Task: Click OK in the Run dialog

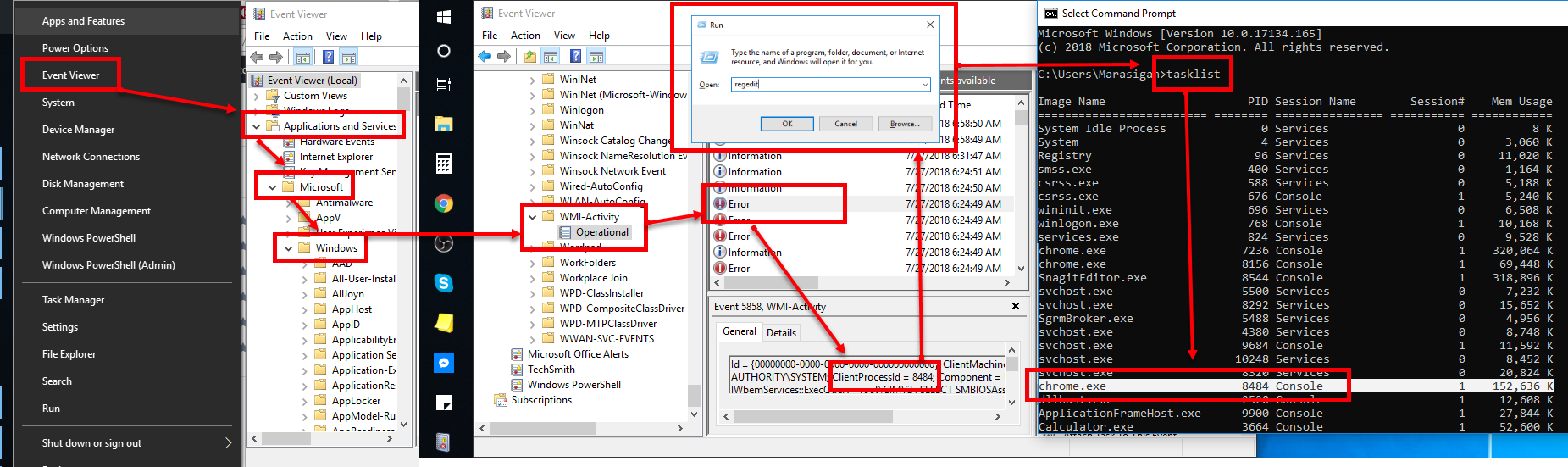Action: (x=787, y=124)
